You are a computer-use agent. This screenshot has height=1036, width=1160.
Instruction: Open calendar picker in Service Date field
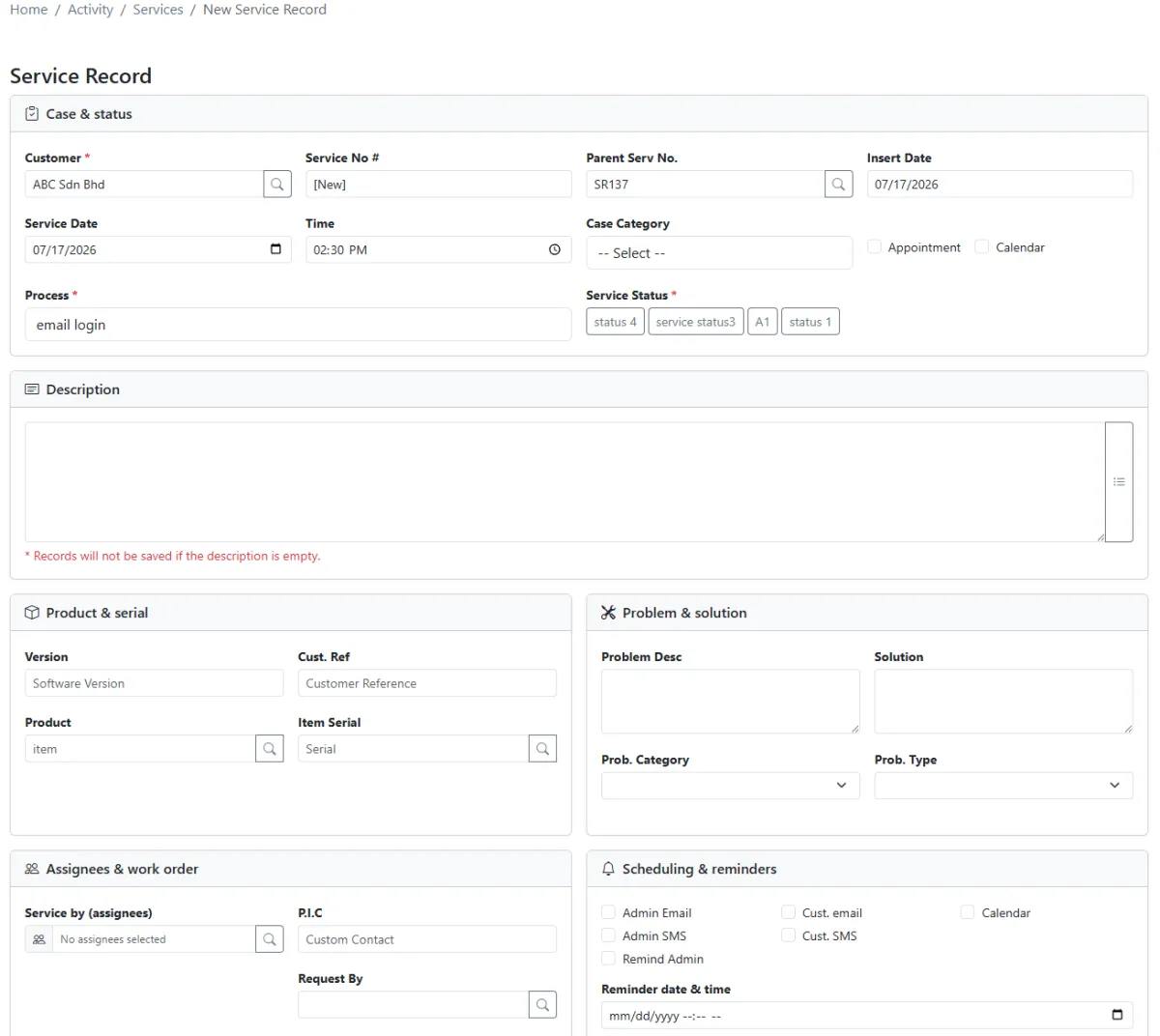(275, 249)
